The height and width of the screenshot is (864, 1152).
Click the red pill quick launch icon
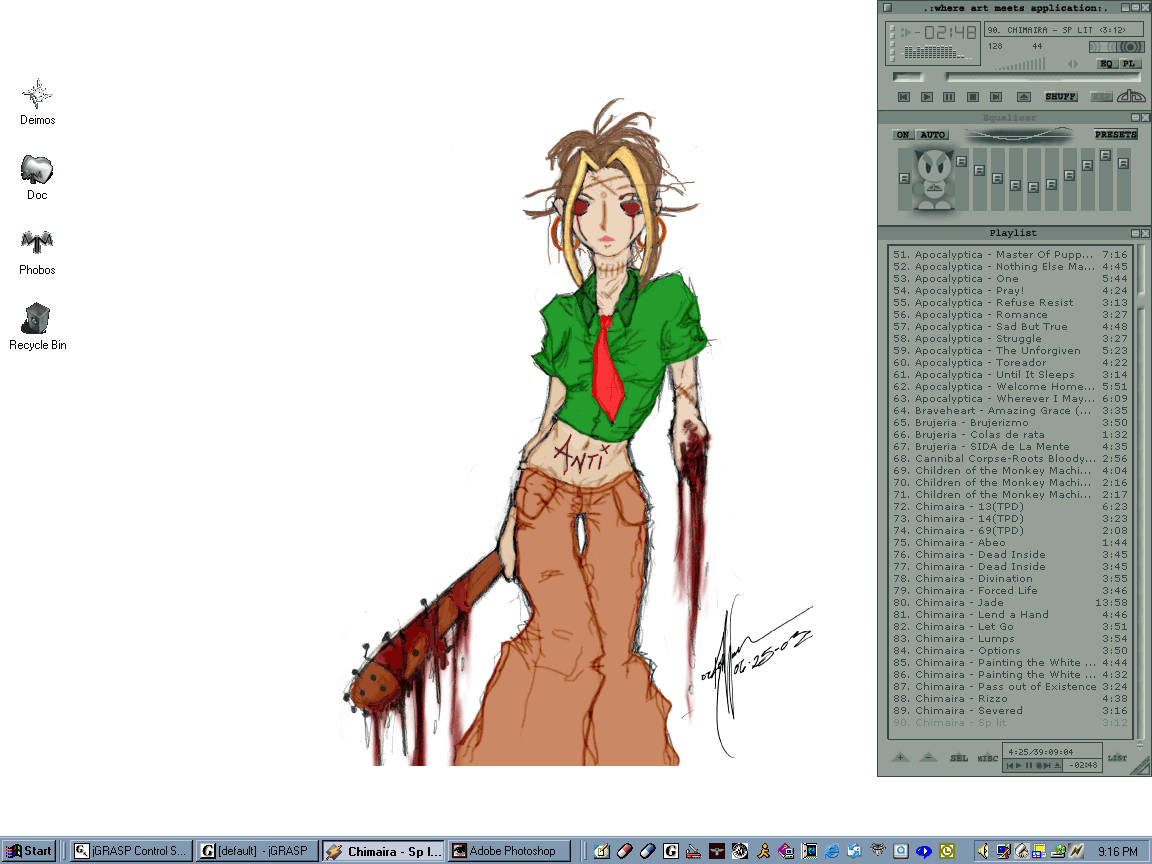click(x=624, y=851)
